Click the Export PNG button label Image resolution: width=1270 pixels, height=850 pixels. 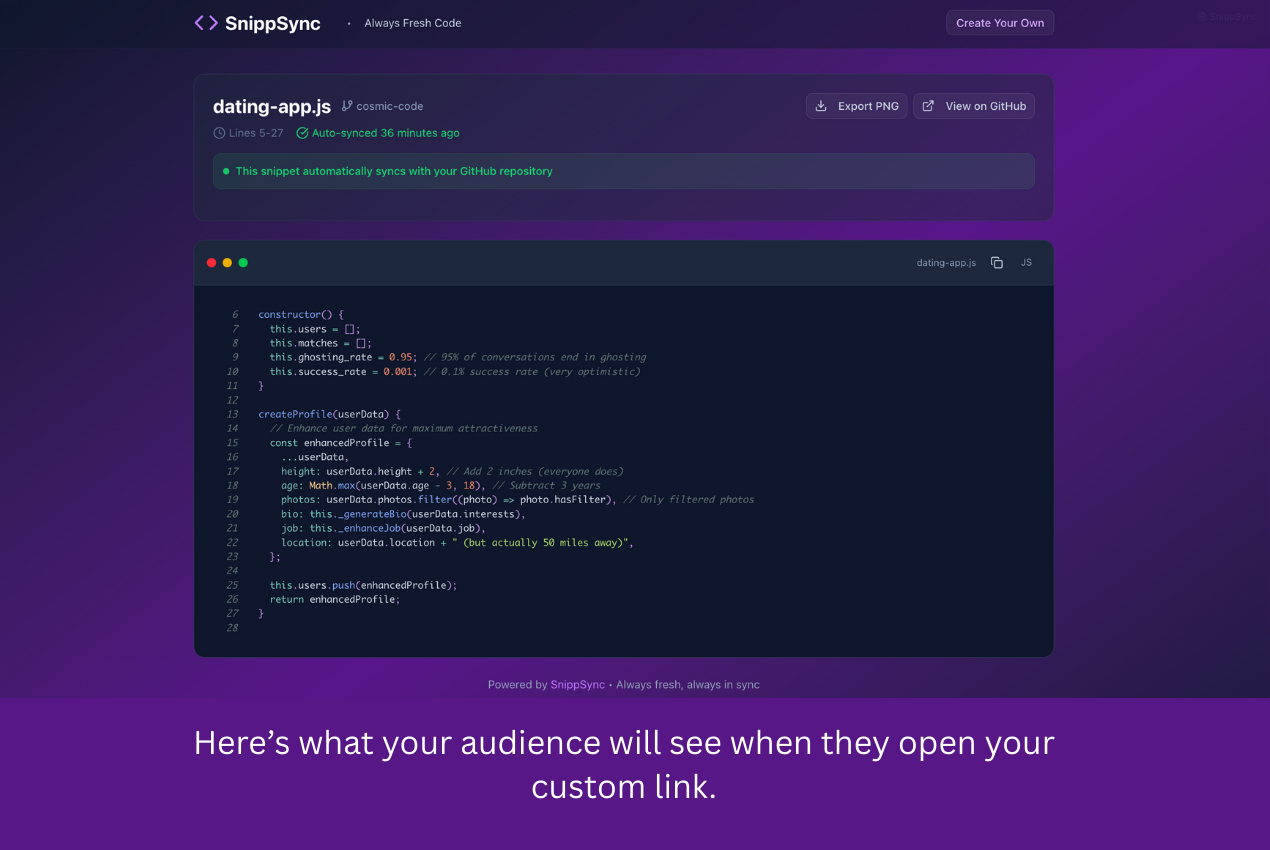click(x=868, y=106)
